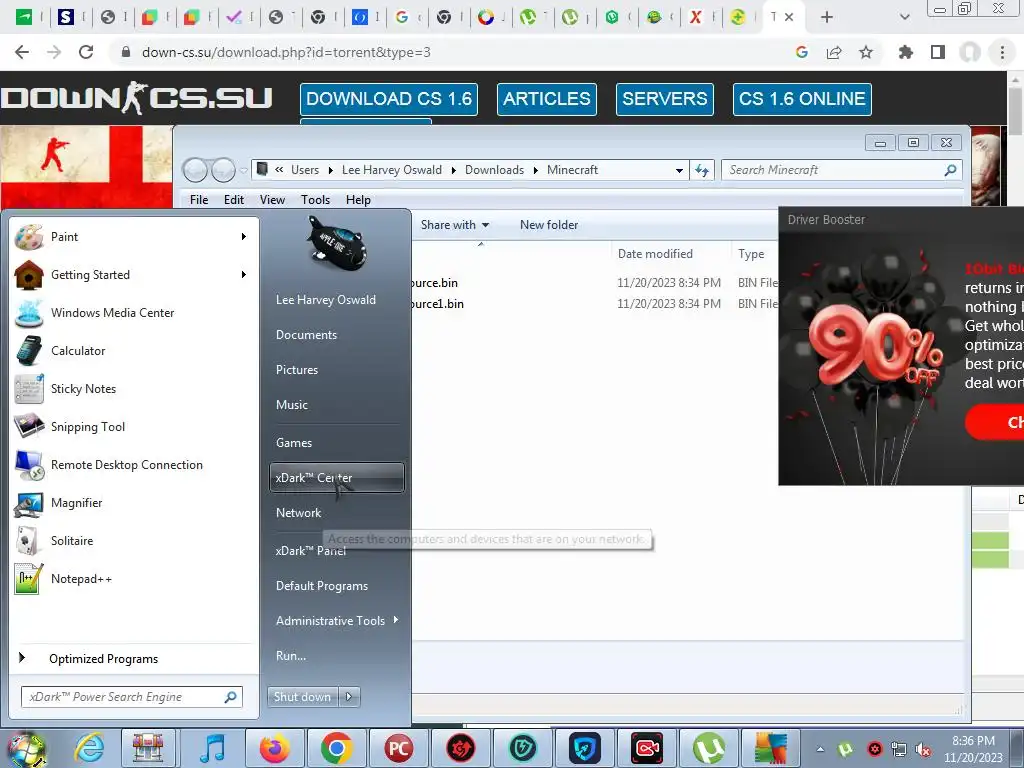This screenshot has width=1024, height=768.
Task: Create a New folder in Explorer
Action: click(x=549, y=225)
